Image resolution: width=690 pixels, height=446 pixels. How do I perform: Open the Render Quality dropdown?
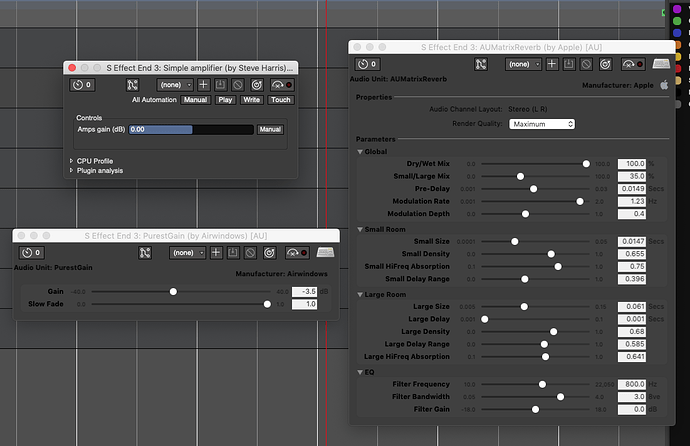point(541,124)
